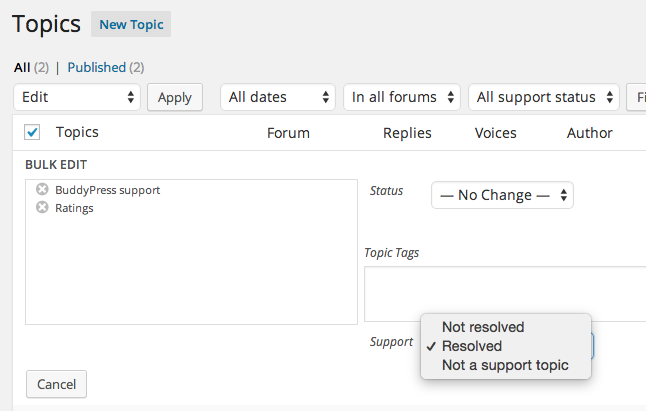The image size is (646, 411).
Task: Filter by Published topics link
Action: [96, 68]
